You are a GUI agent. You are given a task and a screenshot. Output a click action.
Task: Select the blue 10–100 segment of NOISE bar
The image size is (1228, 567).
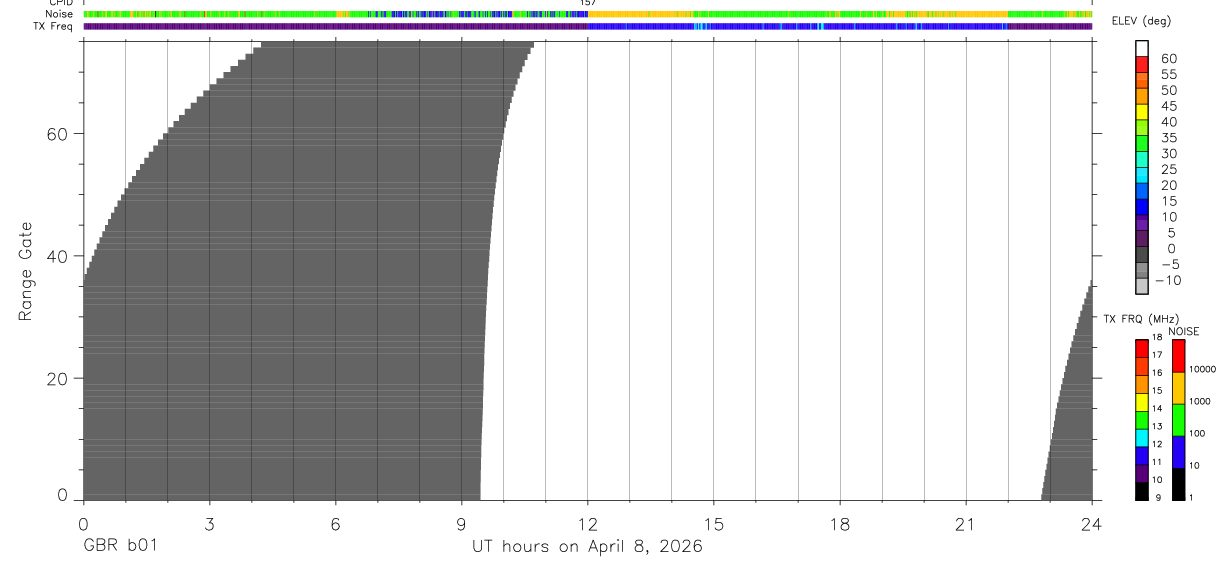(1179, 452)
